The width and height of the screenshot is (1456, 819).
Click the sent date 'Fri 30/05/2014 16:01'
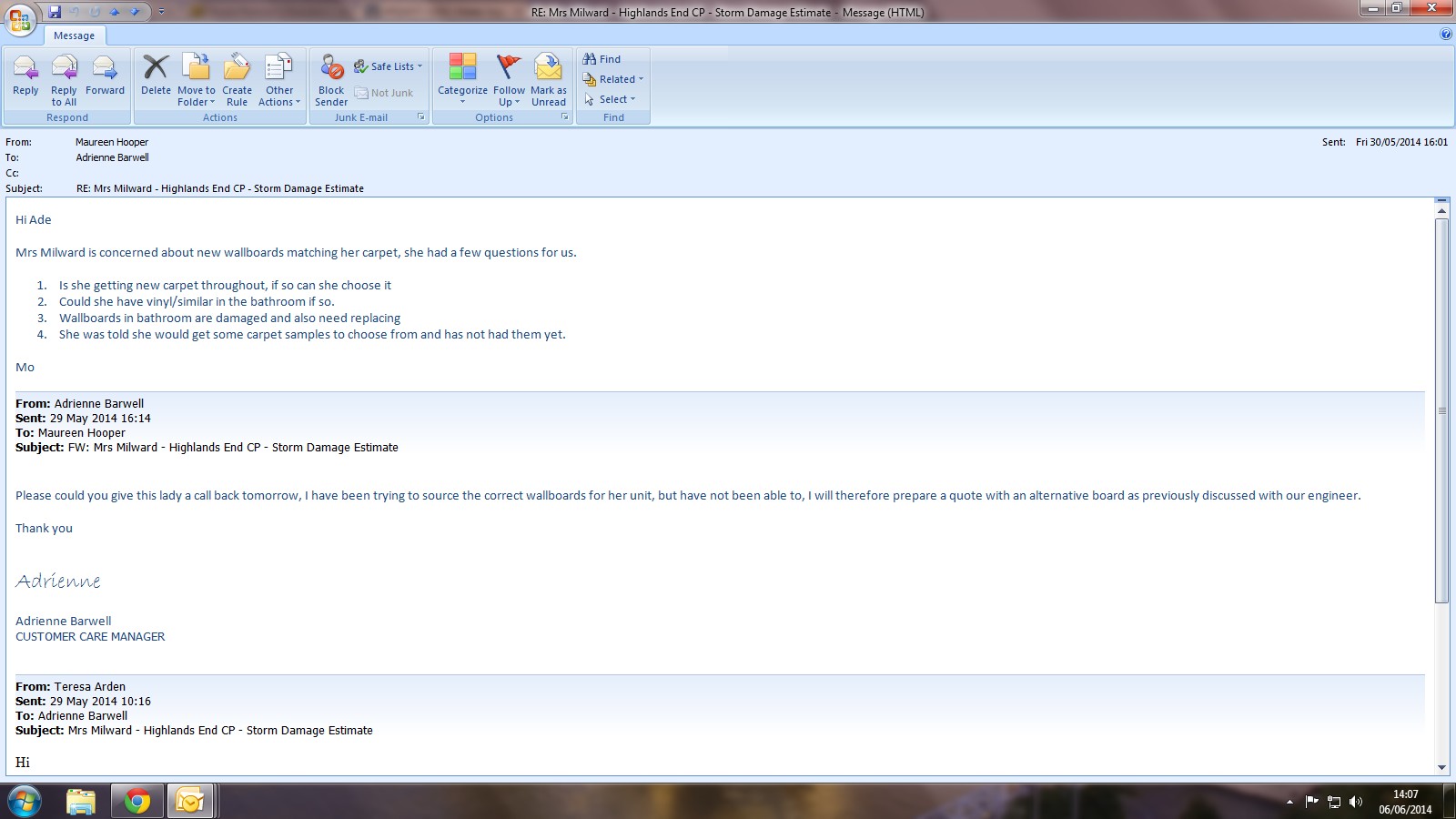click(x=1401, y=142)
